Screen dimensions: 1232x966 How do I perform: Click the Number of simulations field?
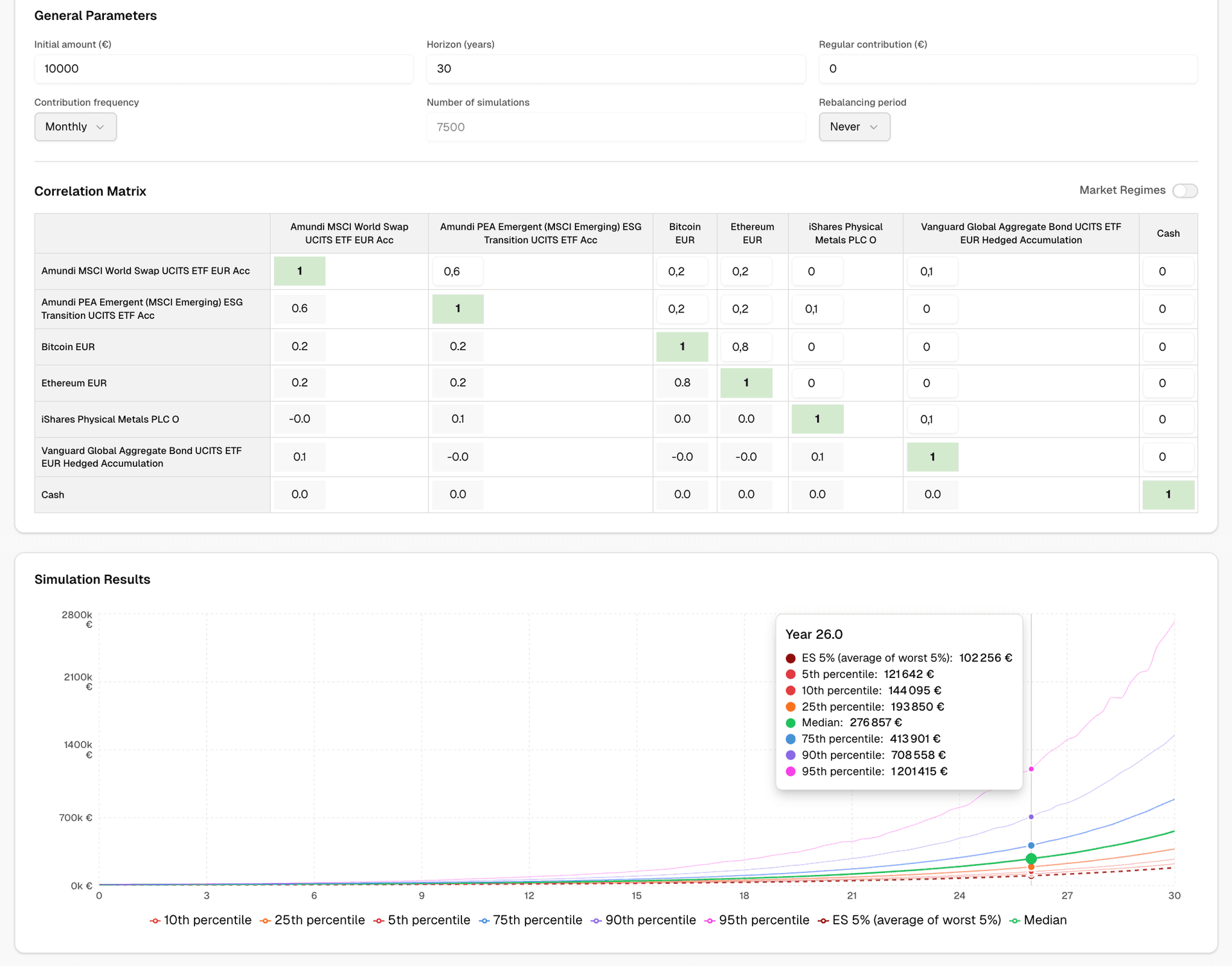pos(615,127)
